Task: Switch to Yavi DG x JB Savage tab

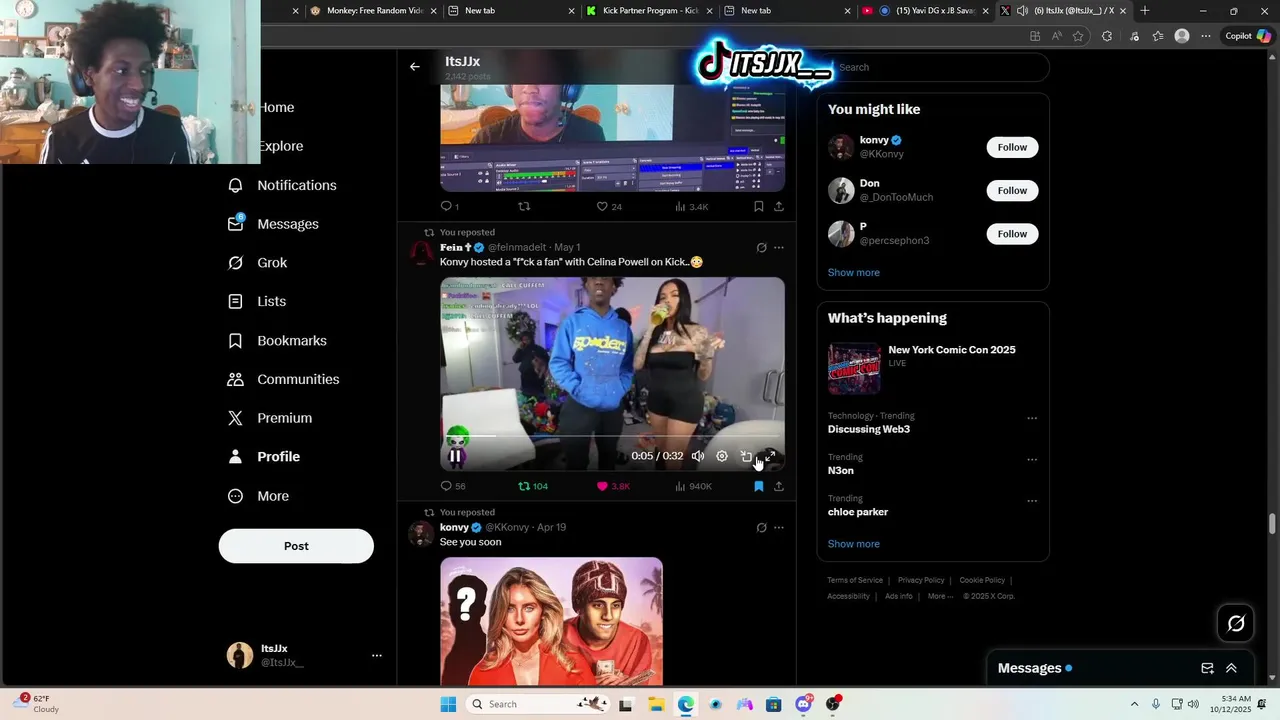Action: click(924, 11)
